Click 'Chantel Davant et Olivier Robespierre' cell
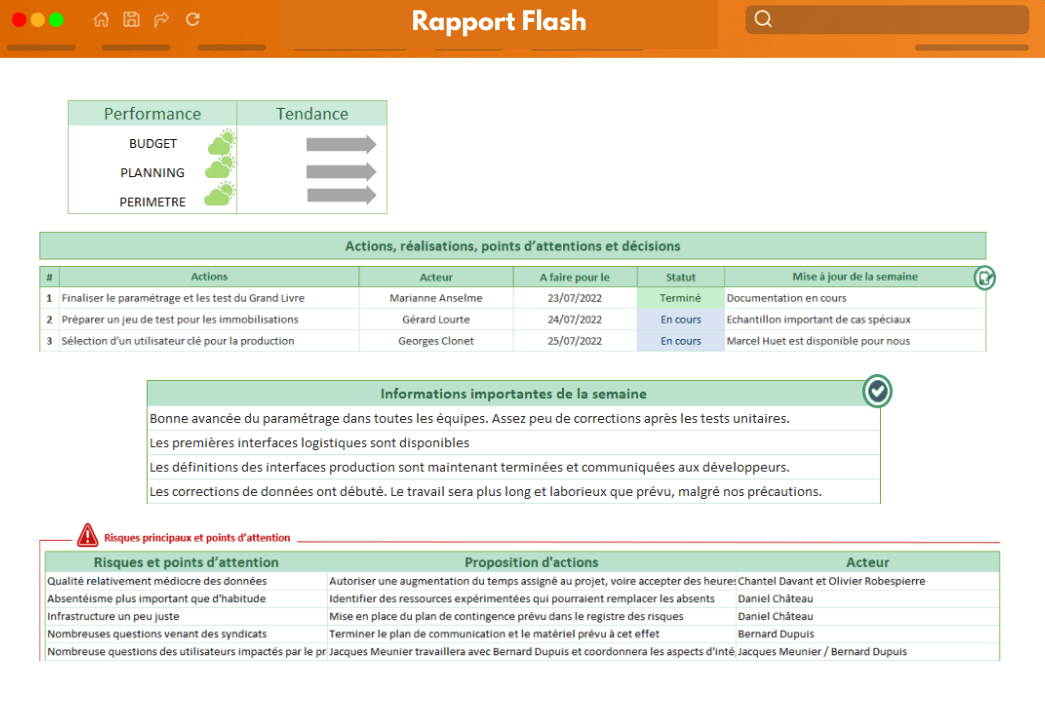Viewport: 1045px width, 727px height. 868,581
